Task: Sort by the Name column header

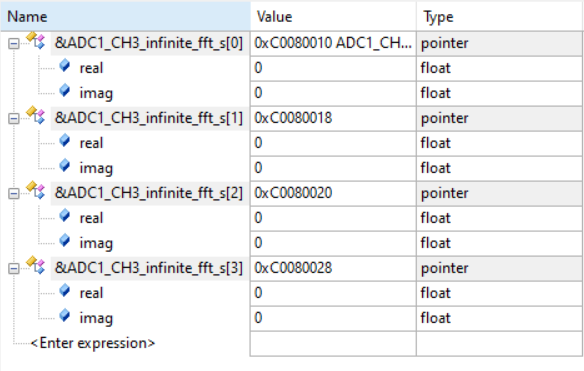Action: tap(126, 17)
